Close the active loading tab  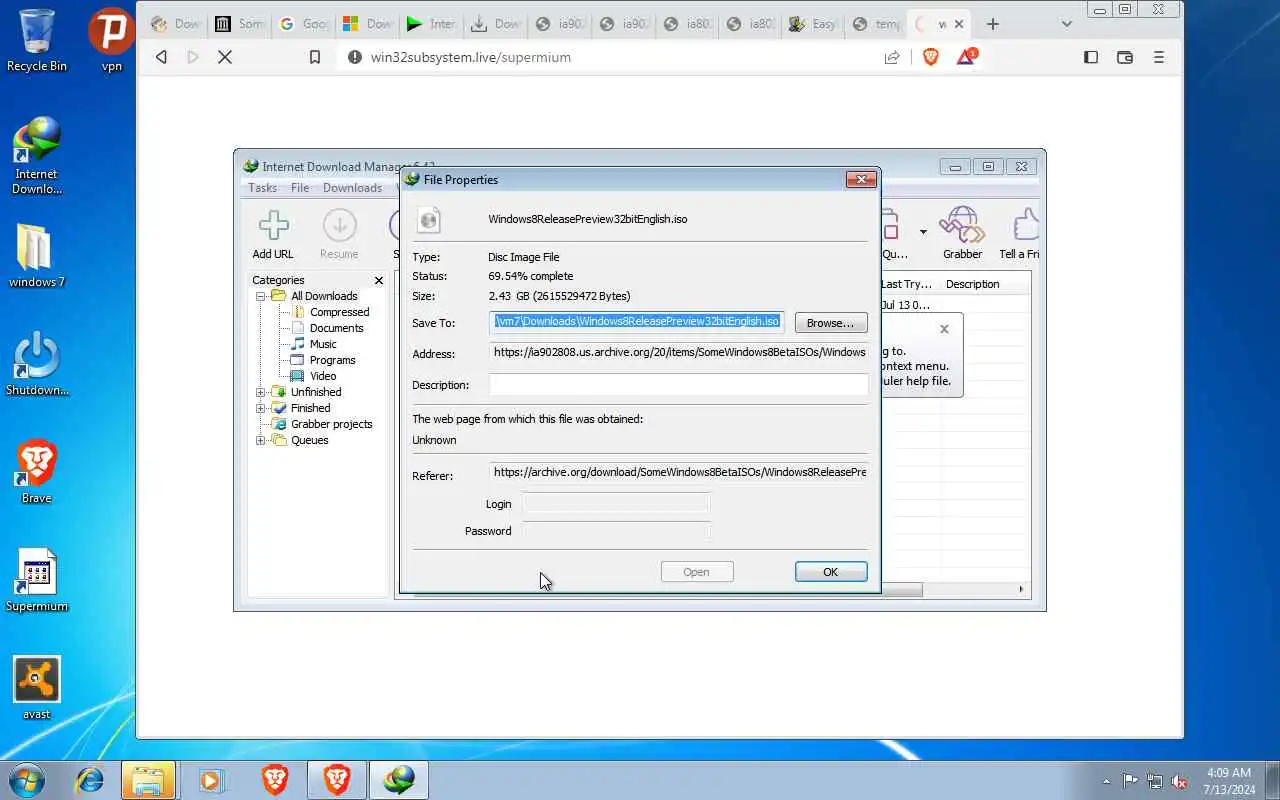pos(960,24)
